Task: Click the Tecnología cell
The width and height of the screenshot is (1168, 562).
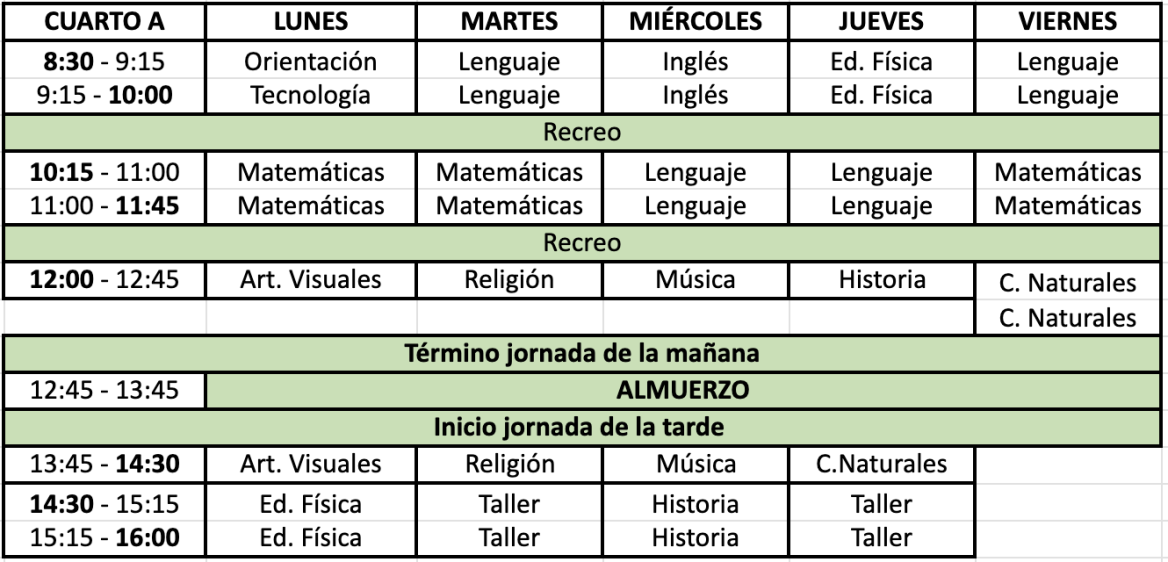Action: (x=310, y=96)
